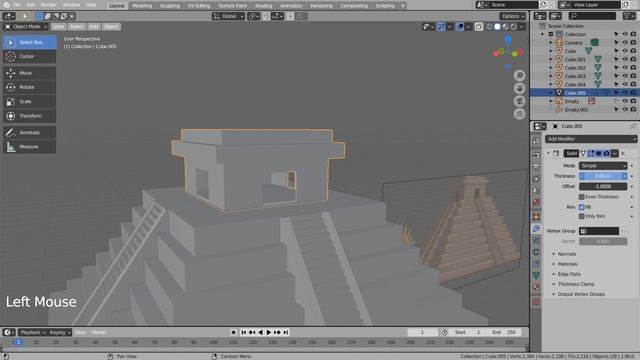Image resolution: width=640 pixels, height=360 pixels.
Task: Switch to rendered viewport shading
Action: pos(513,27)
